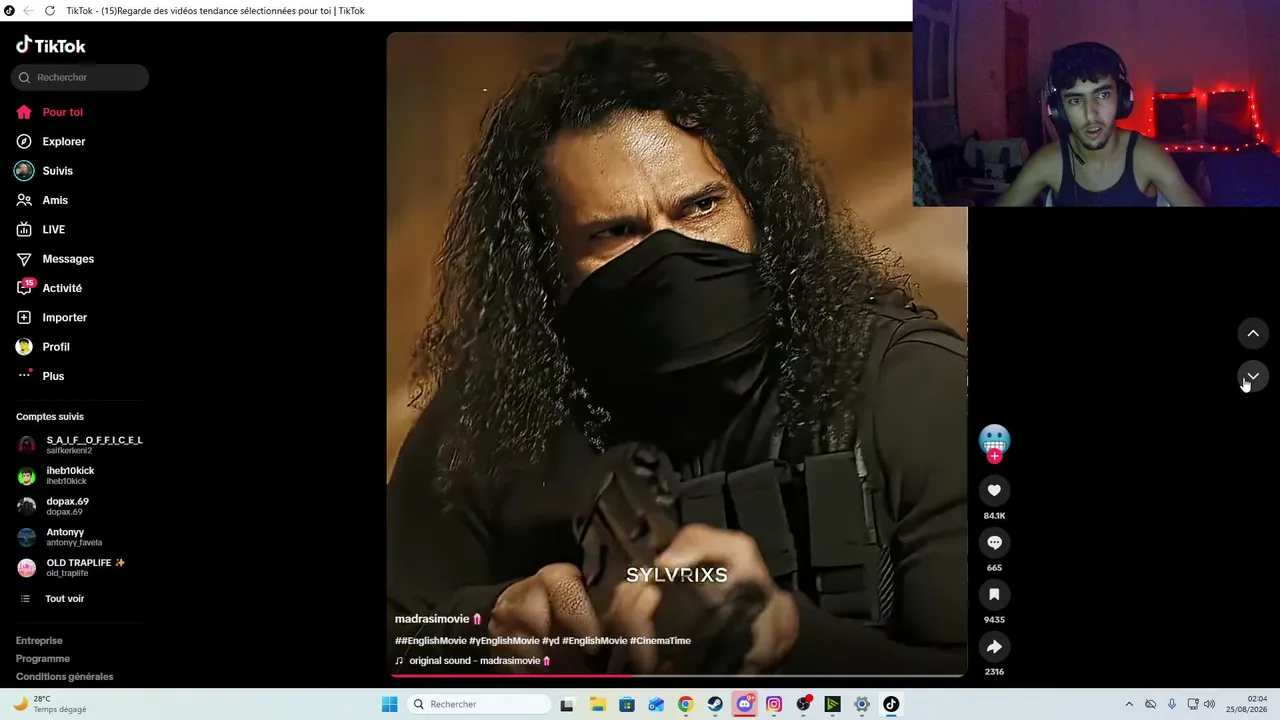
Task: Share the video using the arrow icon
Action: pyautogui.click(x=994, y=646)
